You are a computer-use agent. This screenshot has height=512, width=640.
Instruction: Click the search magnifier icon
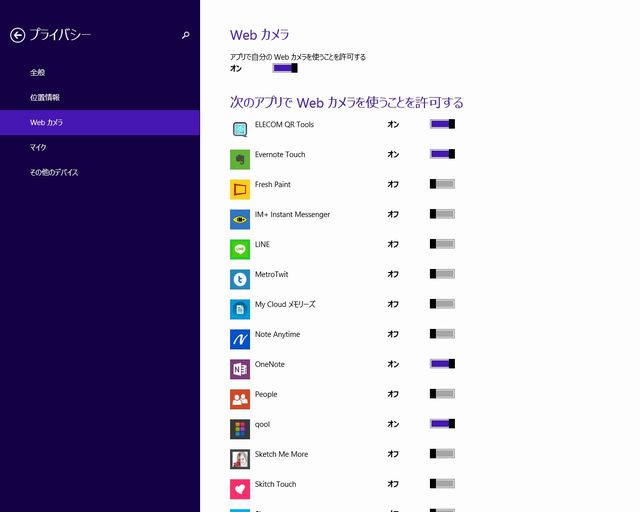(x=185, y=35)
